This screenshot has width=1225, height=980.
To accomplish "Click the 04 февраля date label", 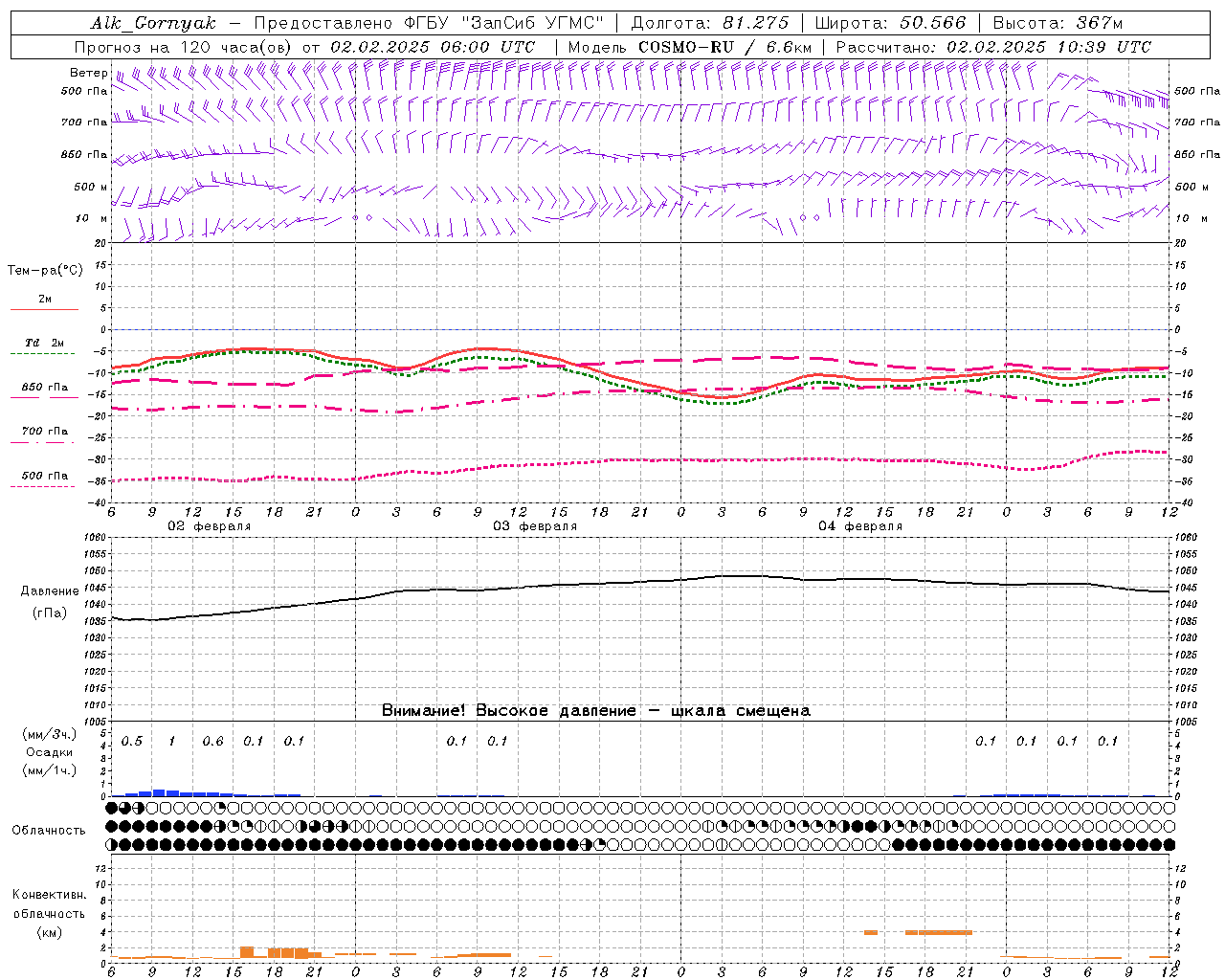I will (860, 526).
